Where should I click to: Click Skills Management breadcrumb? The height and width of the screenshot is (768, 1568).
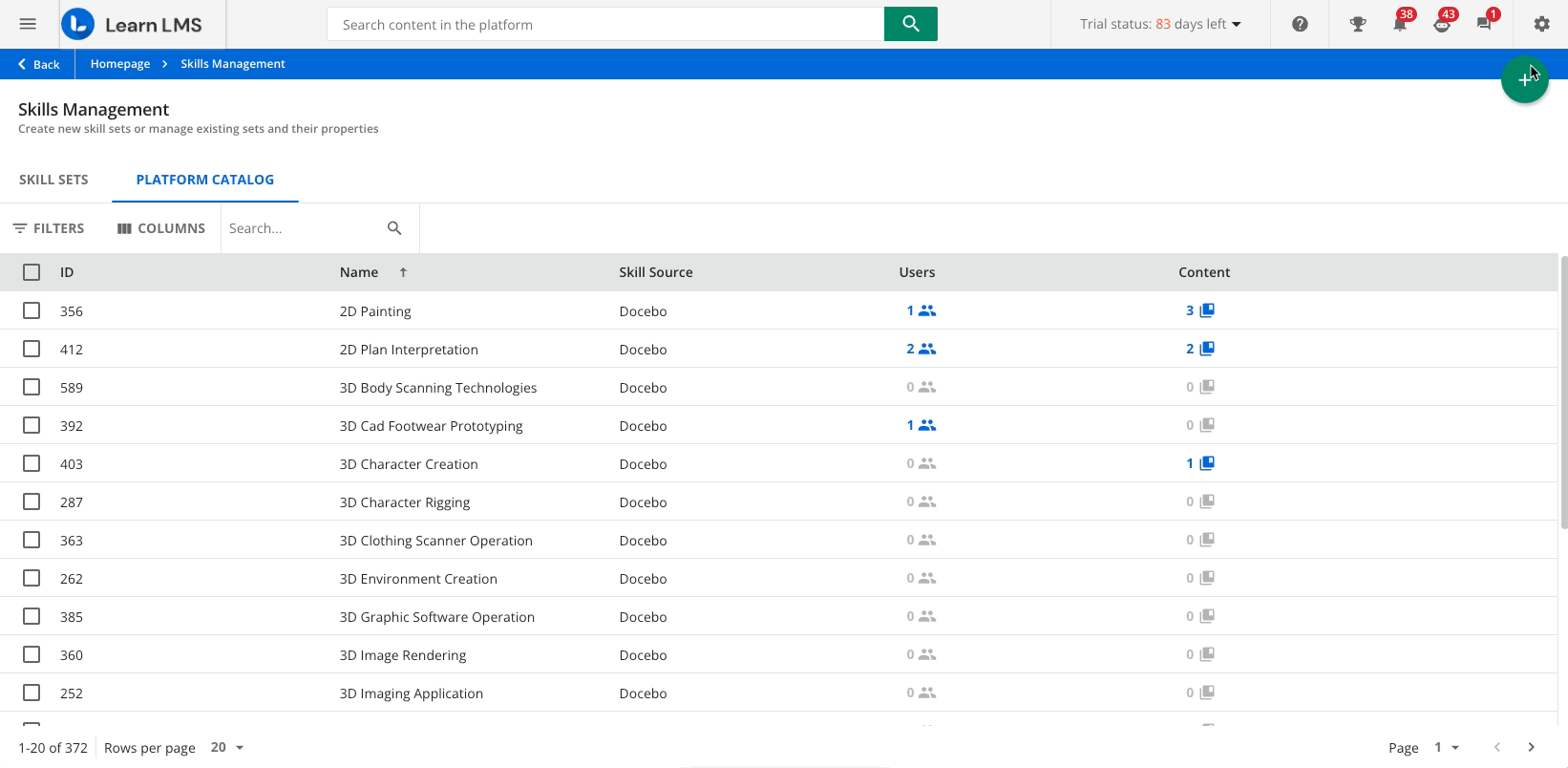[233, 64]
